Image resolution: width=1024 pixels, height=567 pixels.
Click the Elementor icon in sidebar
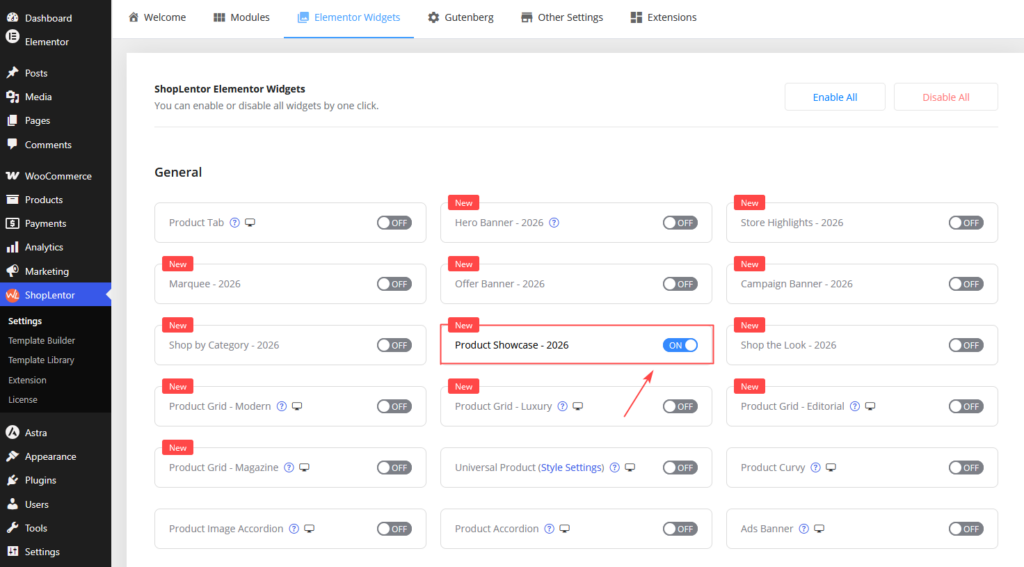click(x=12, y=37)
